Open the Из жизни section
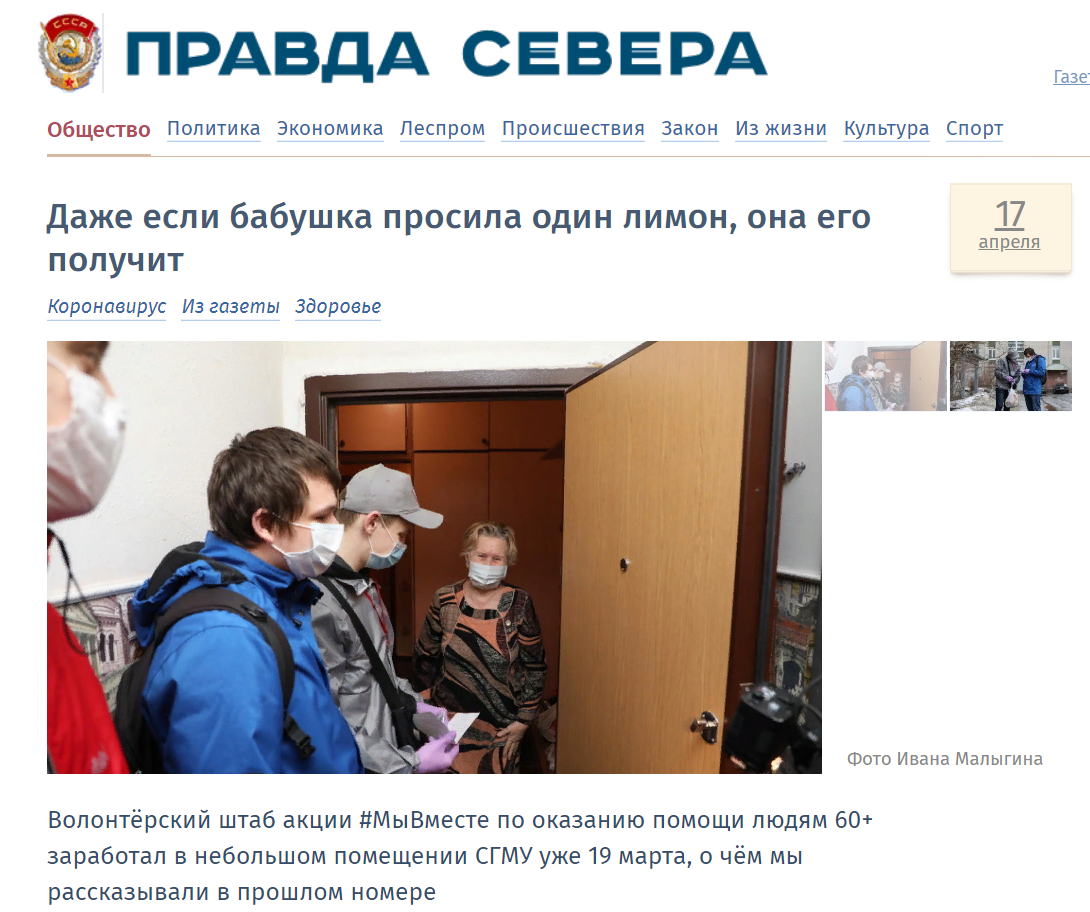The height and width of the screenshot is (912, 1090). pyautogui.click(x=781, y=129)
